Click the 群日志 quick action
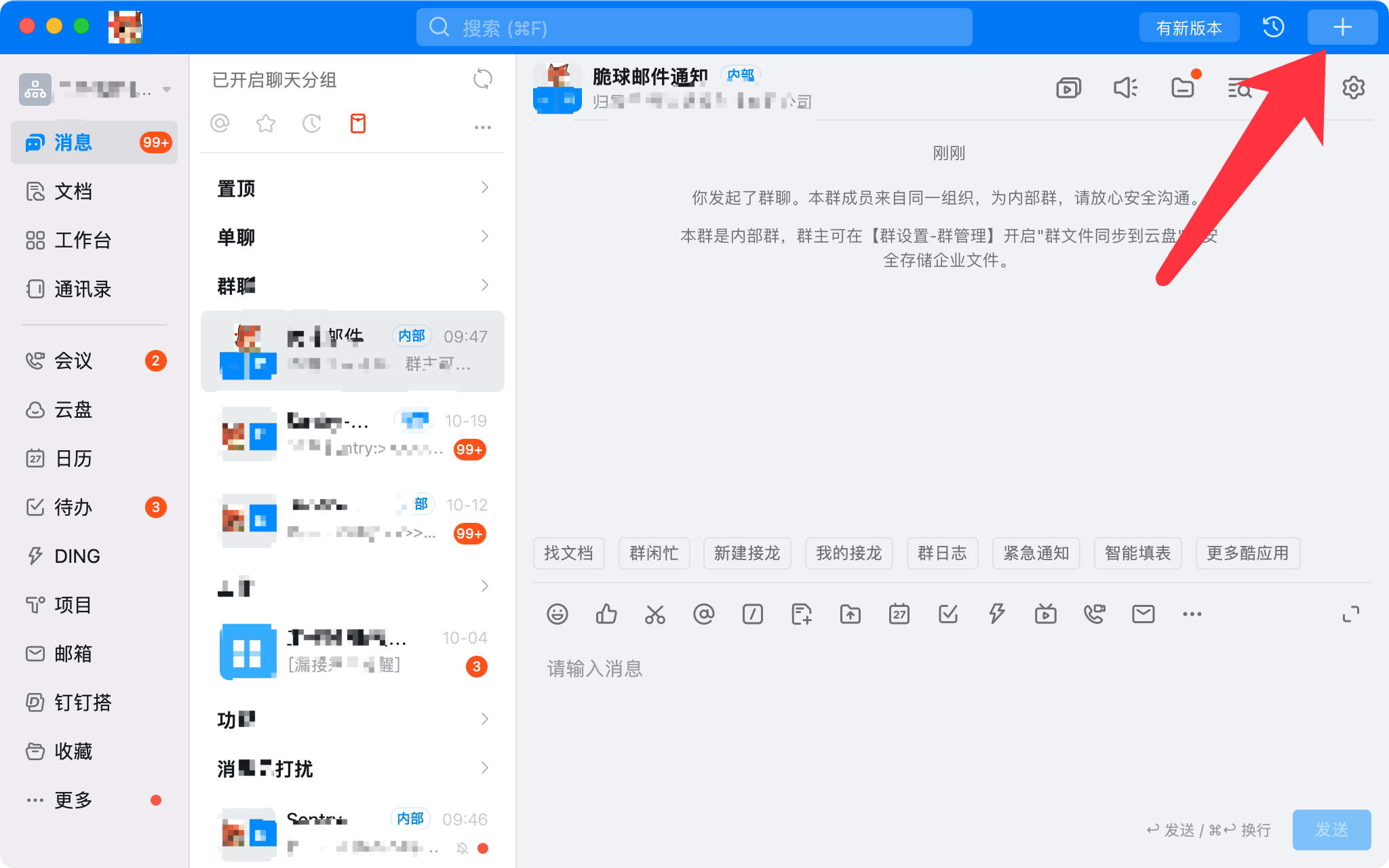Viewport: 1389px width, 868px height. (x=942, y=553)
